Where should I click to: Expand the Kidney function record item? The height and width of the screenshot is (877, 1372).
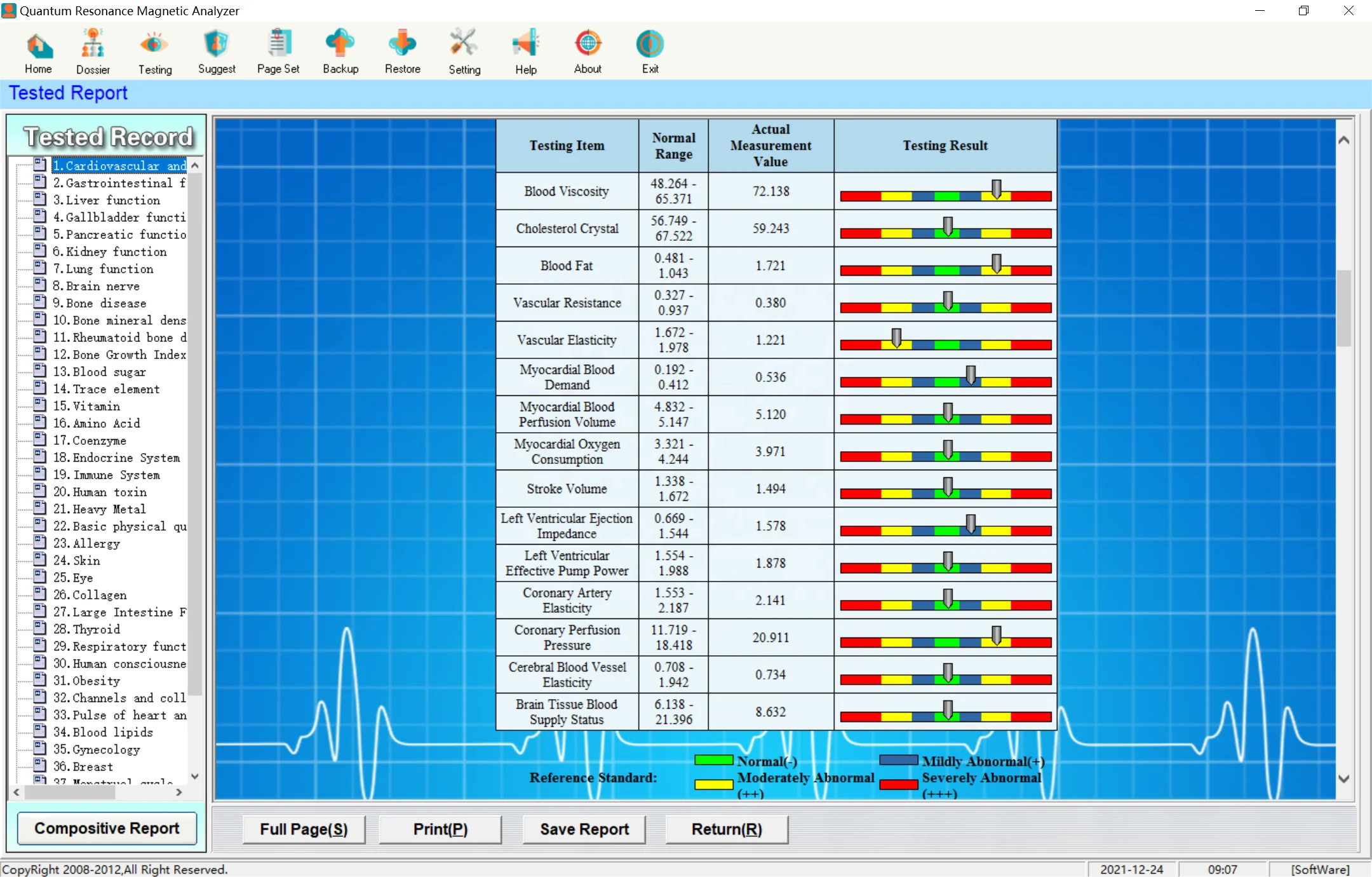pos(113,251)
